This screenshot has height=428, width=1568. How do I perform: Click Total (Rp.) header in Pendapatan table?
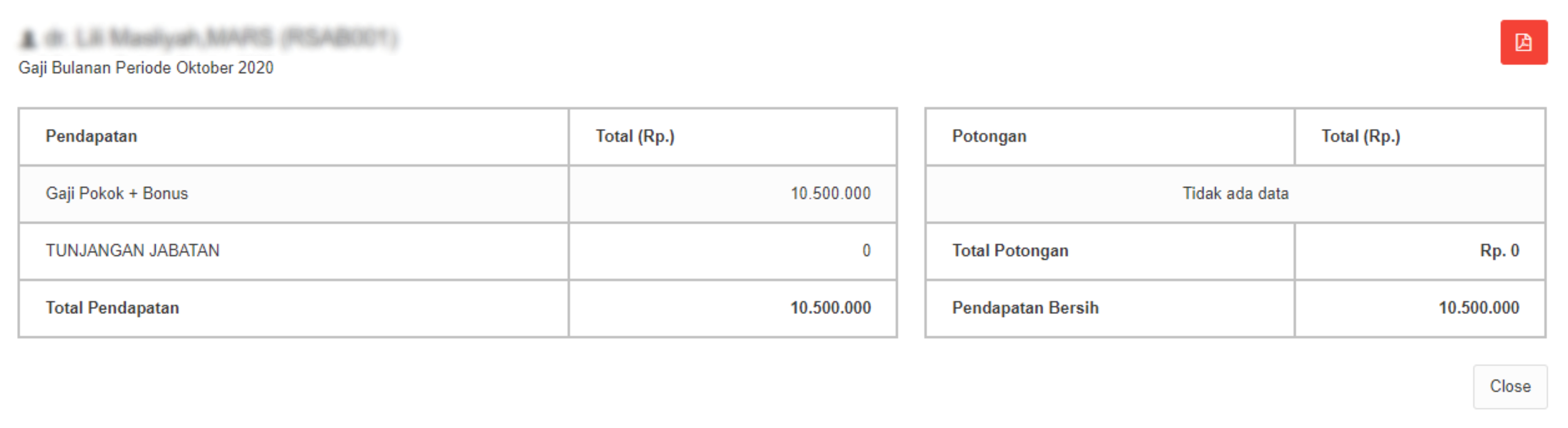(635, 136)
